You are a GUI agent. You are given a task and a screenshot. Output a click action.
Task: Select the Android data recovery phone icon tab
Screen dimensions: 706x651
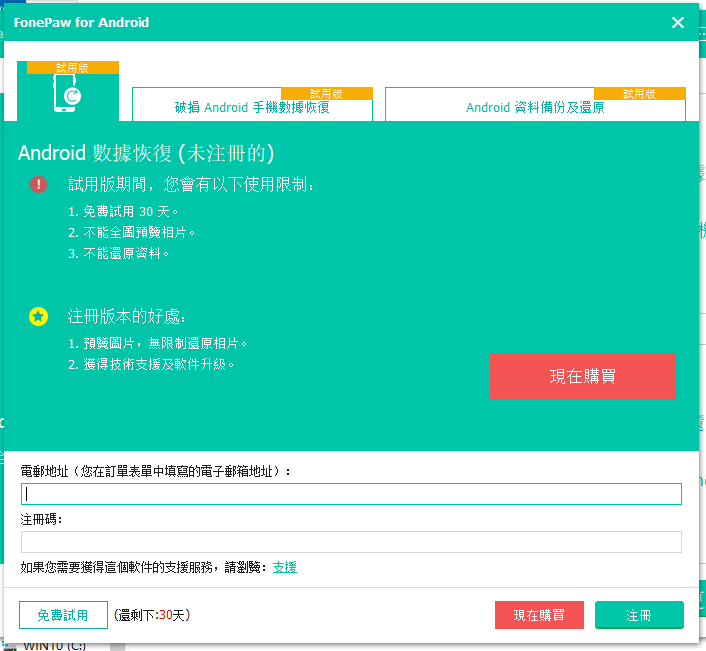coord(68,92)
